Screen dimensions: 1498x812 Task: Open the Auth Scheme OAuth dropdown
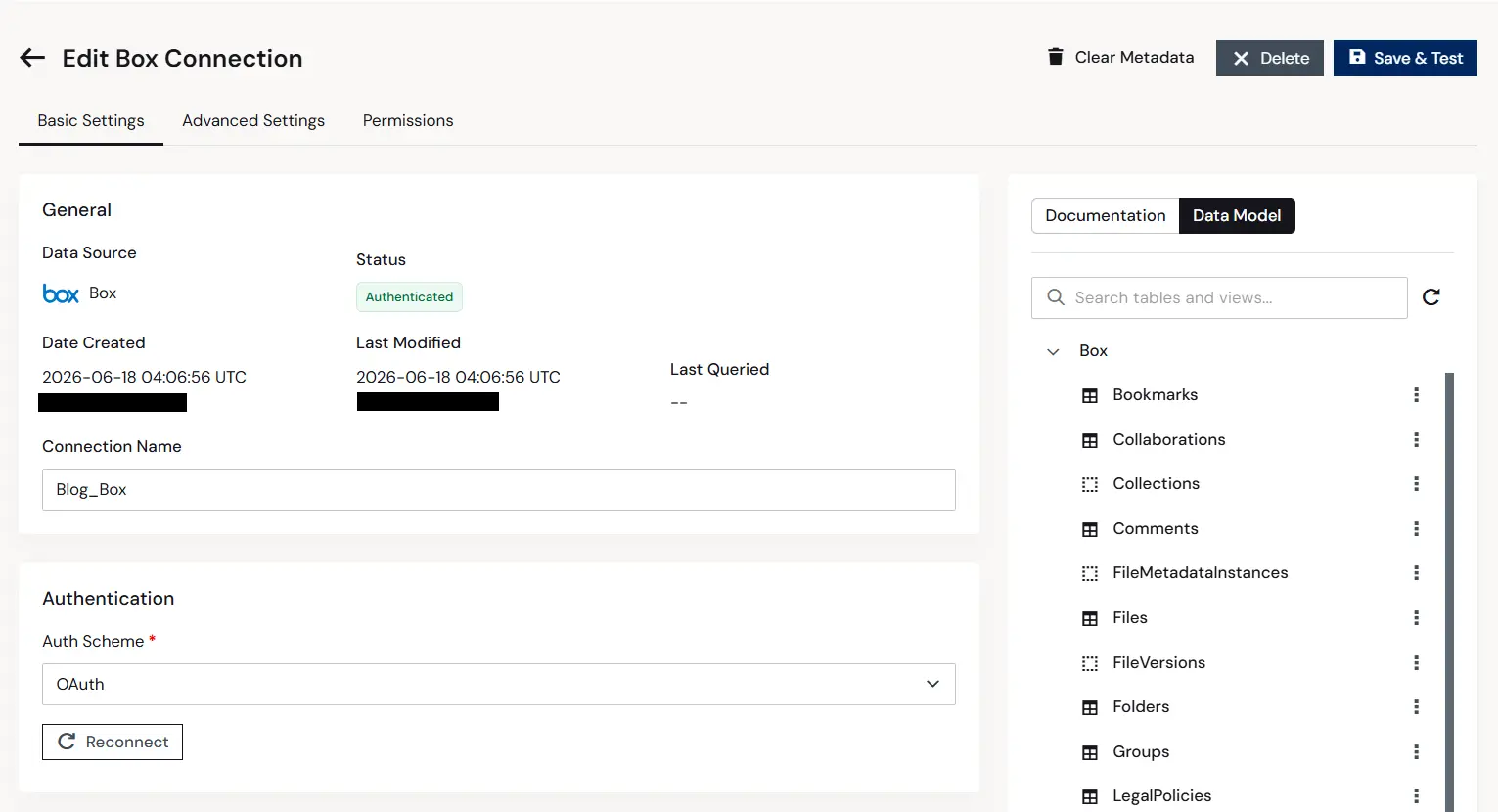click(499, 685)
